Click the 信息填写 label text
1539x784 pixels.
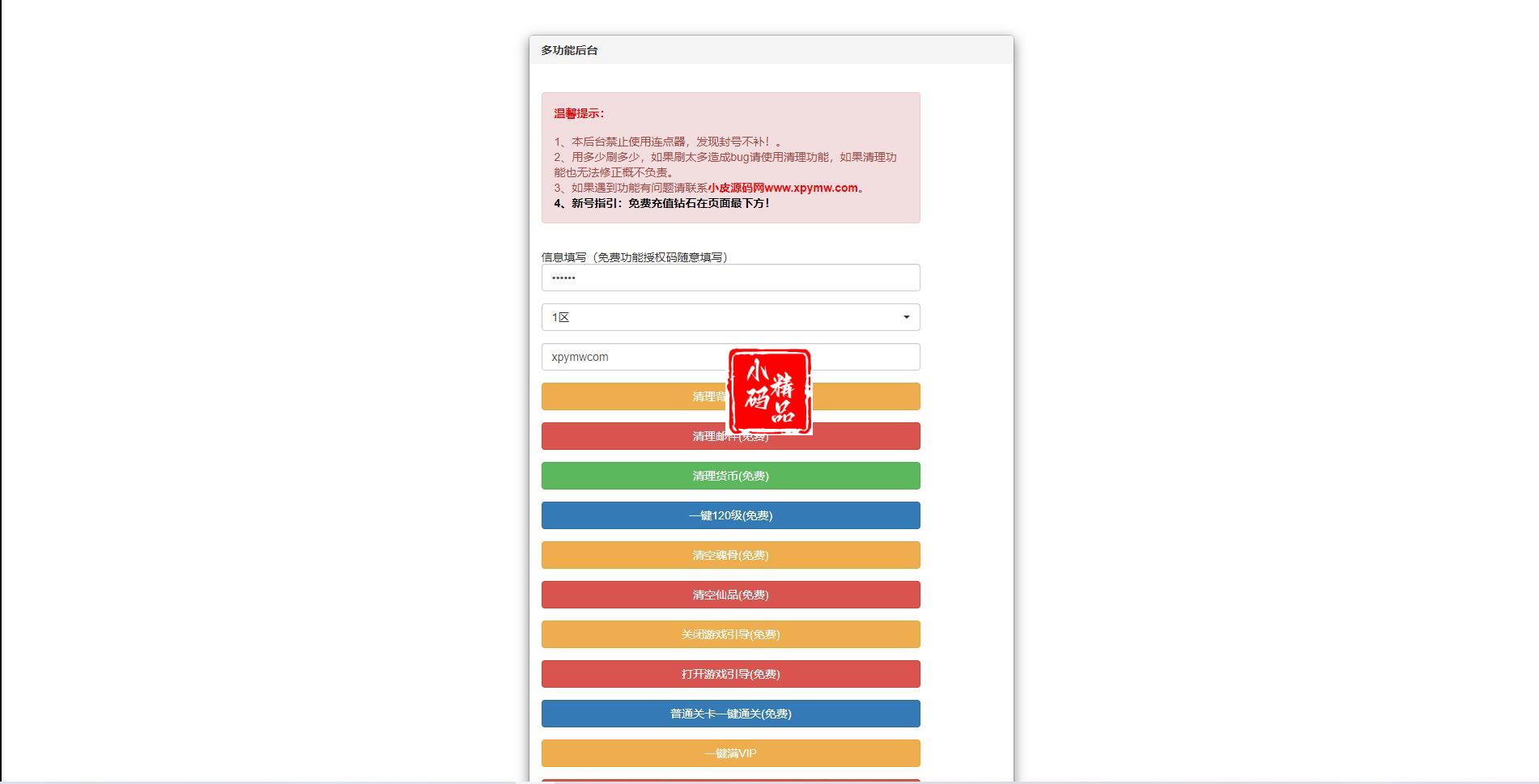tap(635, 257)
